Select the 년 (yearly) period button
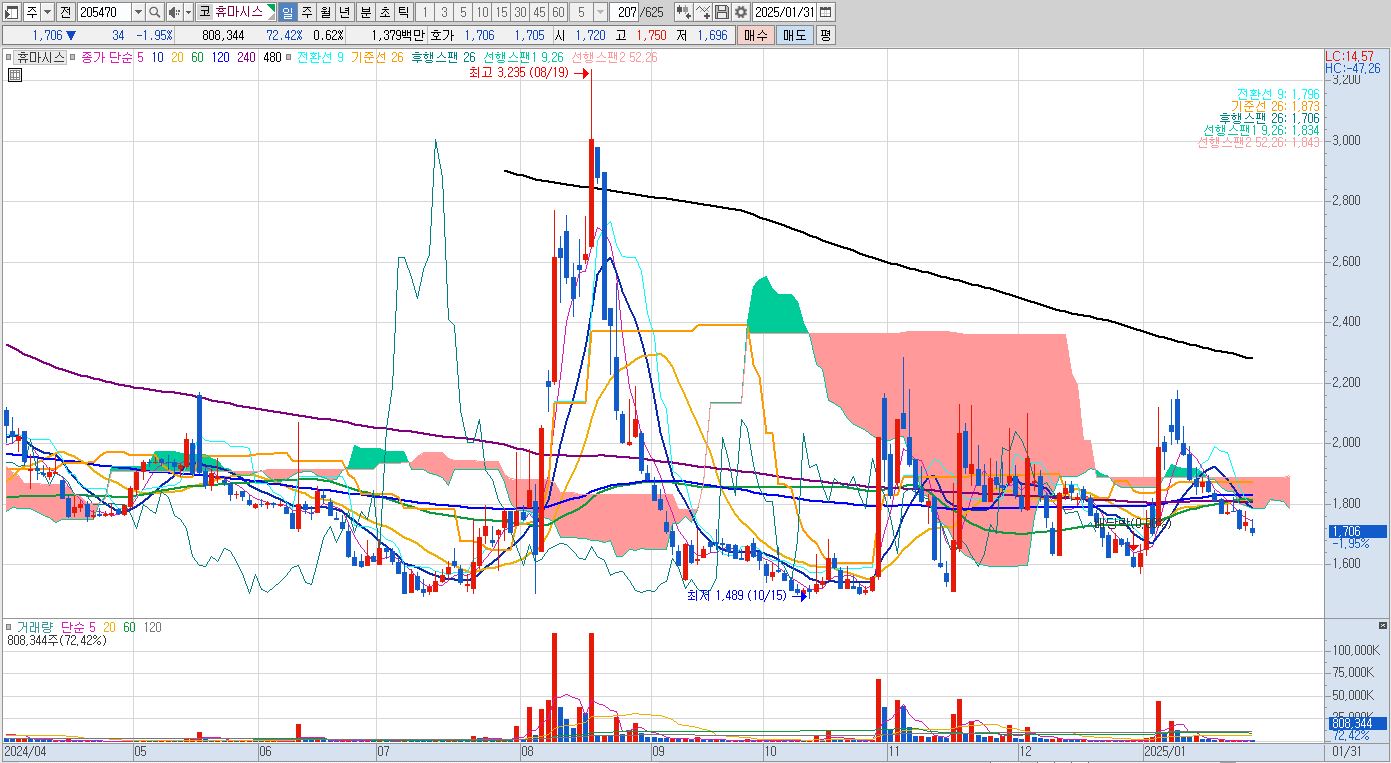The width and height of the screenshot is (1391, 763). pos(344,12)
